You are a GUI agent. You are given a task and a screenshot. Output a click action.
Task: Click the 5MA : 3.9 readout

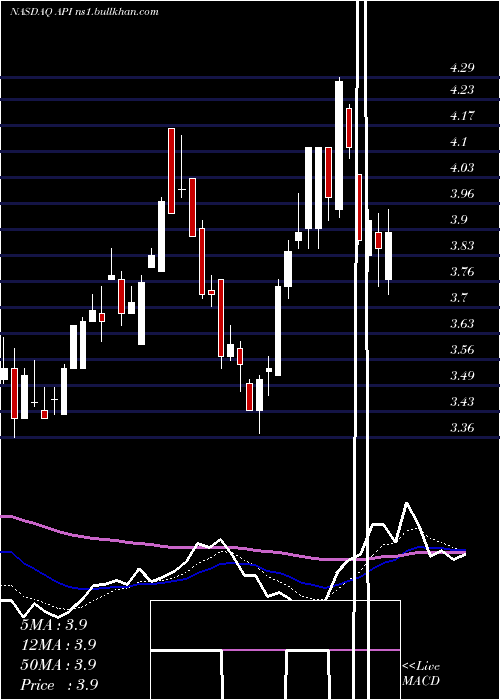click(x=54, y=625)
